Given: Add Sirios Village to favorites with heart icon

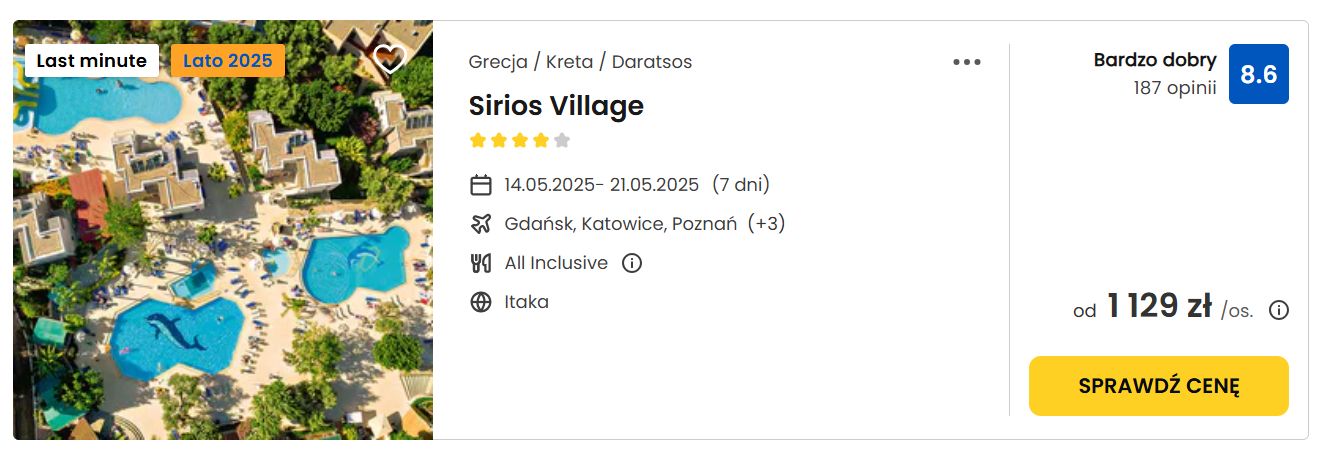Looking at the screenshot, I should coord(389,59).
